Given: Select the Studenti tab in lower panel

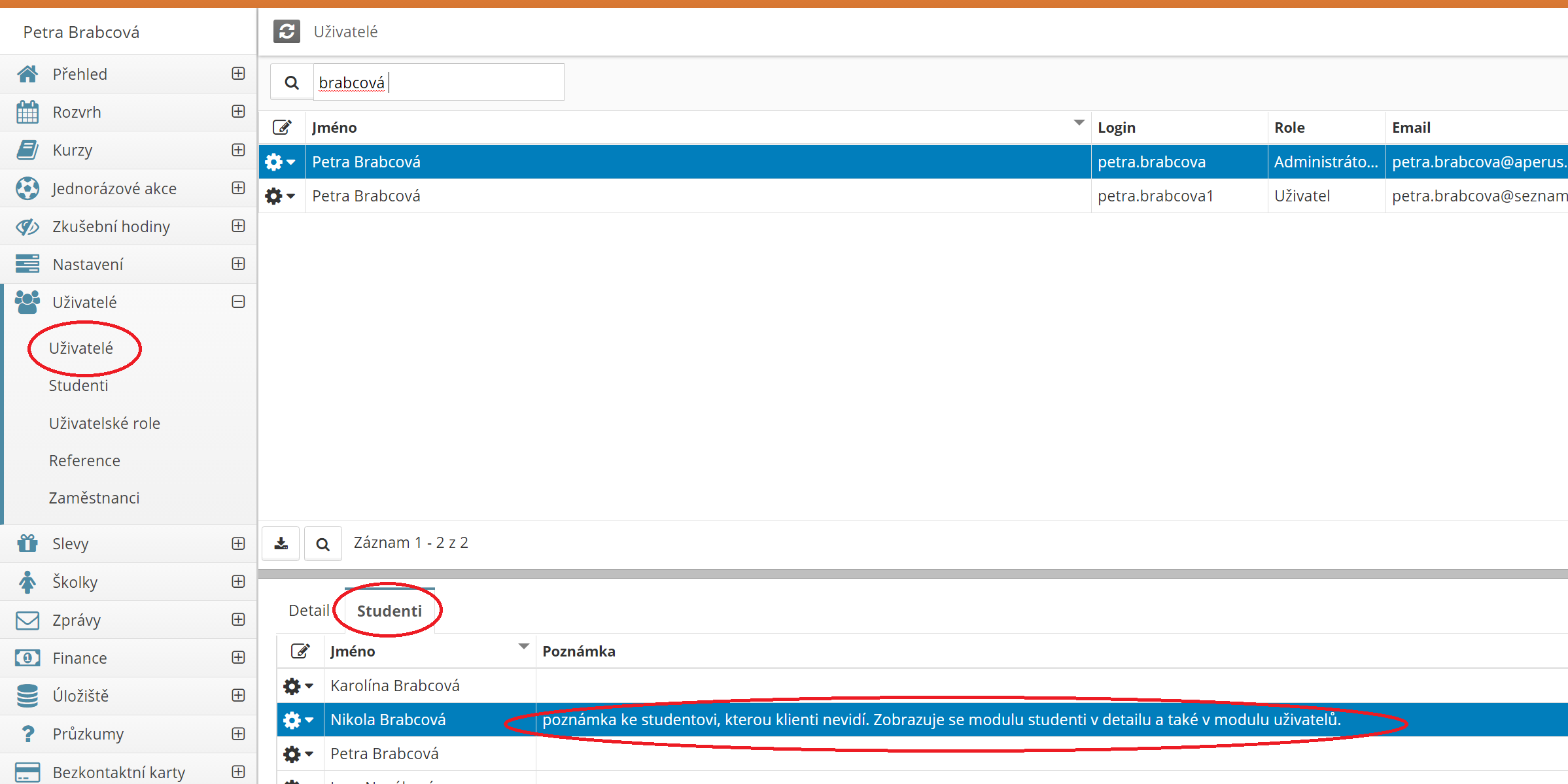Looking at the screenshot, I should [x=389, y=611].
